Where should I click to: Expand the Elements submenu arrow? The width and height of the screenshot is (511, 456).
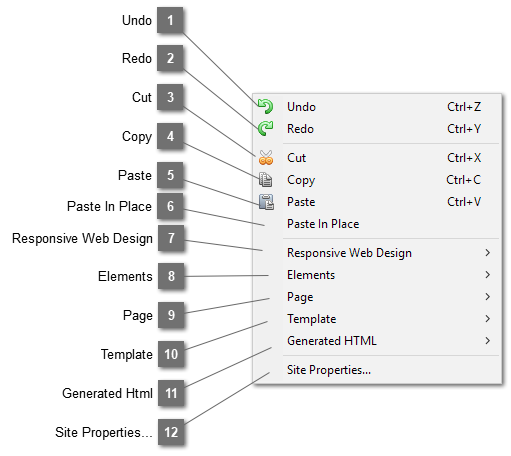pos(488,275)
